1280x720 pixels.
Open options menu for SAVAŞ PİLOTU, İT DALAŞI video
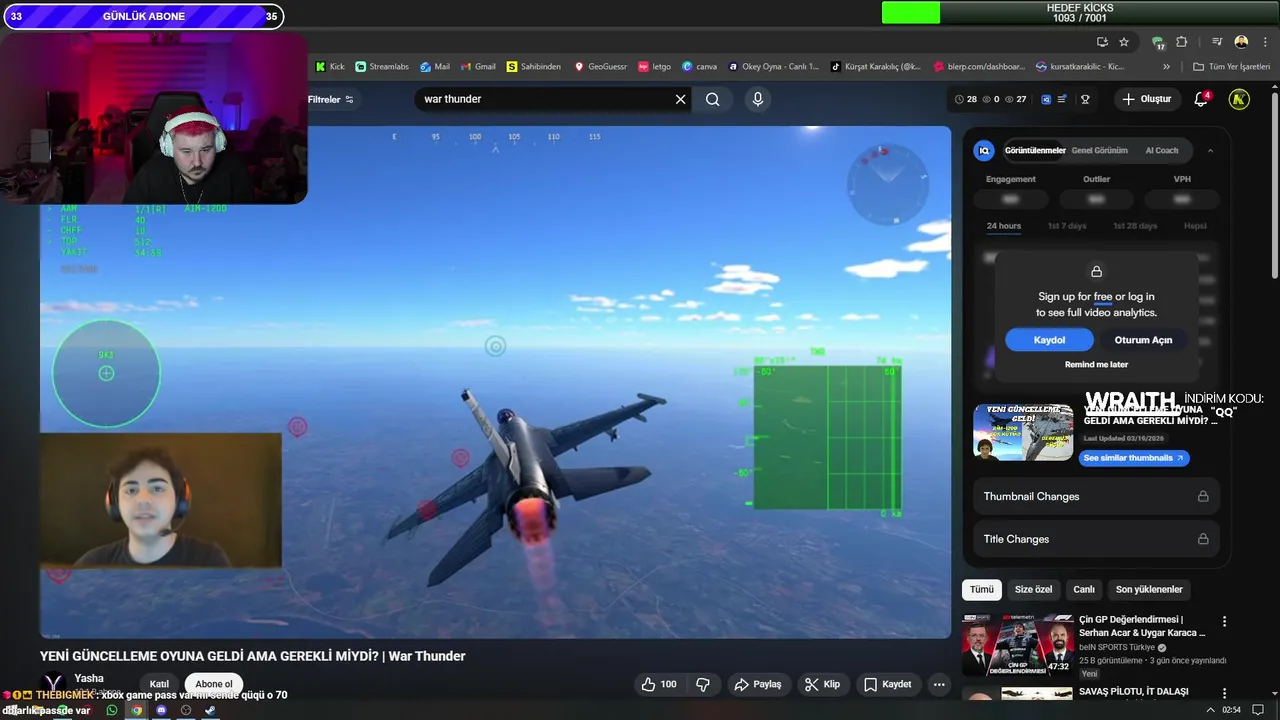tap(1224, 692)
